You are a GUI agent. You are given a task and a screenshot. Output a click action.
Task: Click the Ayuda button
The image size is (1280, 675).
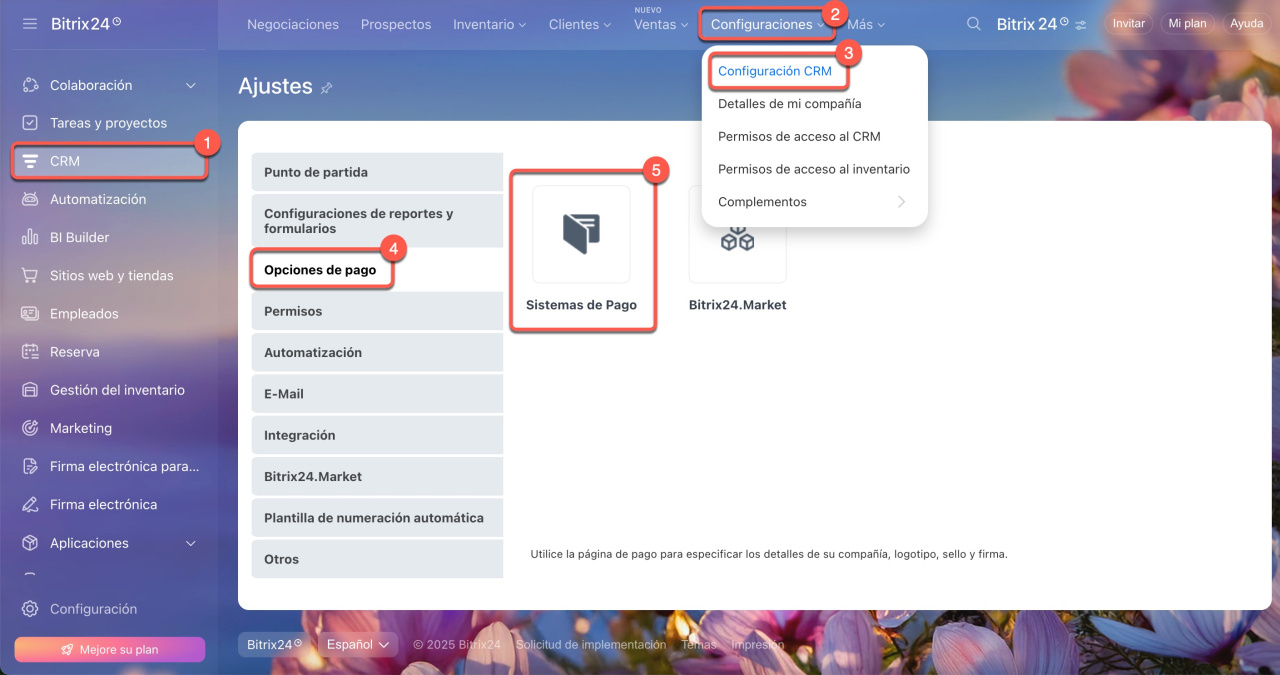coord(1247,24)
